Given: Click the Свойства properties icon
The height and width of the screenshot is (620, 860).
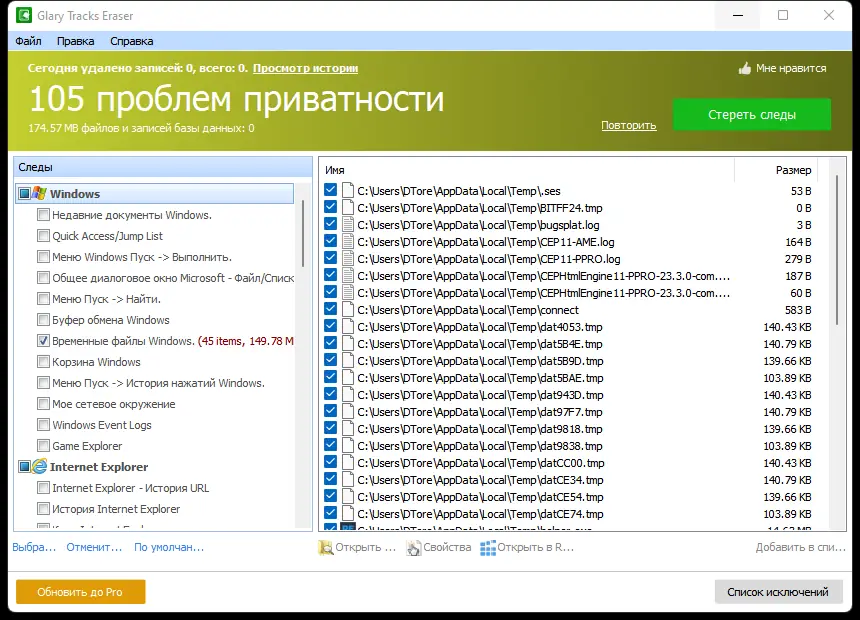Looking at the screenshot, I should click(x=414, y=548).
